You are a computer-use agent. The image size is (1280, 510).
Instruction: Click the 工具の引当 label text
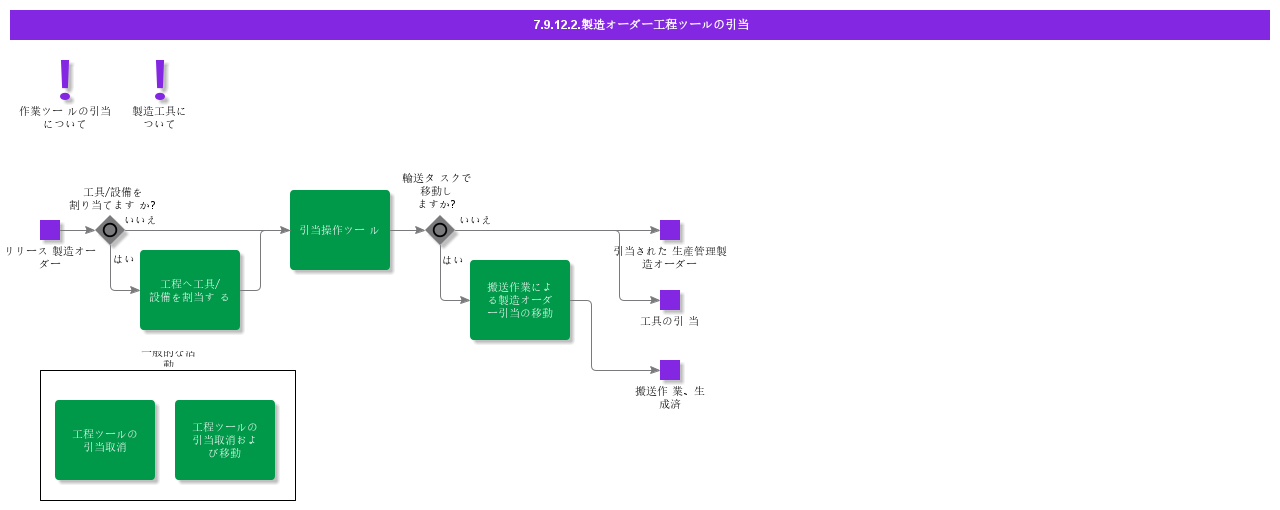[670, 321]
